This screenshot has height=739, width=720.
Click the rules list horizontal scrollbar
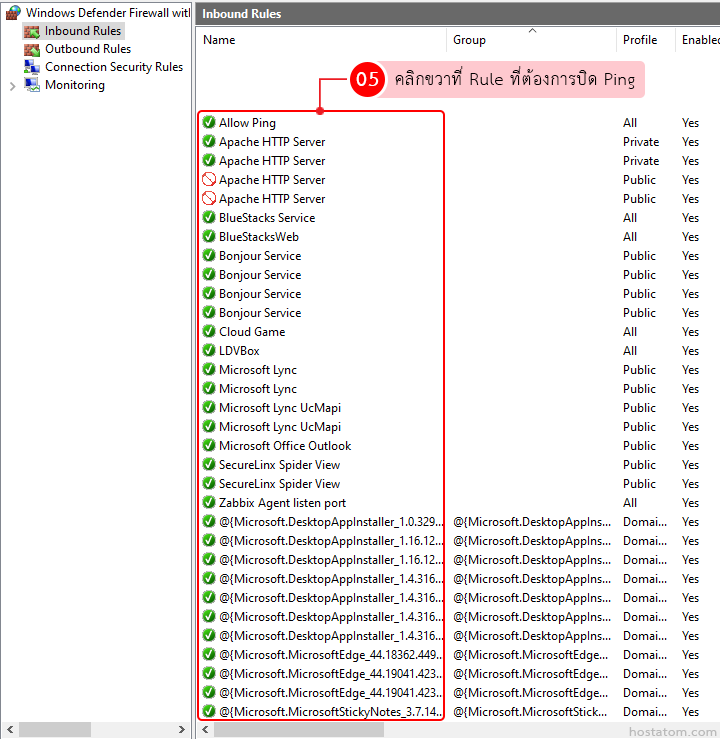(400, 730)
